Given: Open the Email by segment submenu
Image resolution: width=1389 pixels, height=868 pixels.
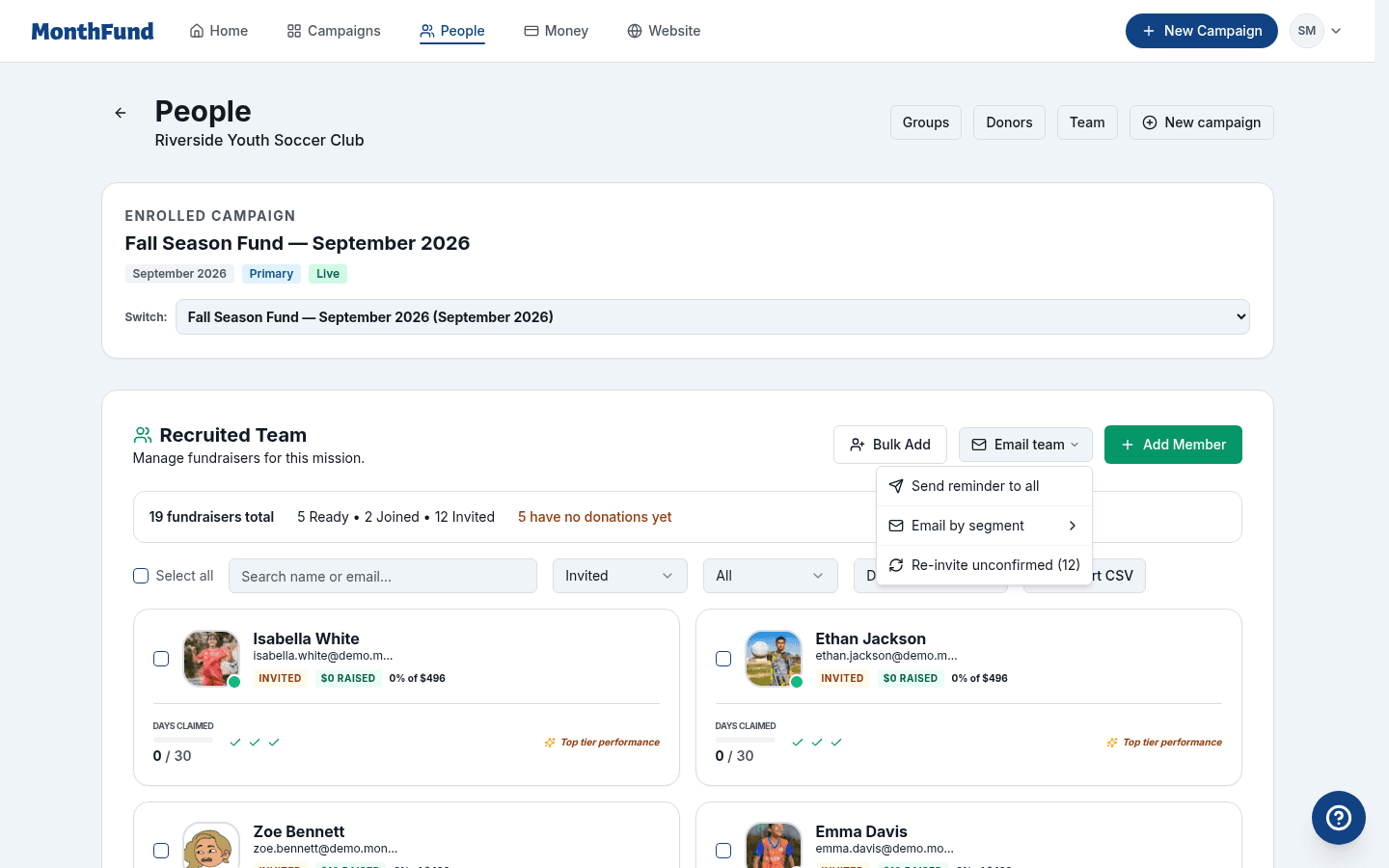Looking at the screenshot, I should pos(984,526).
